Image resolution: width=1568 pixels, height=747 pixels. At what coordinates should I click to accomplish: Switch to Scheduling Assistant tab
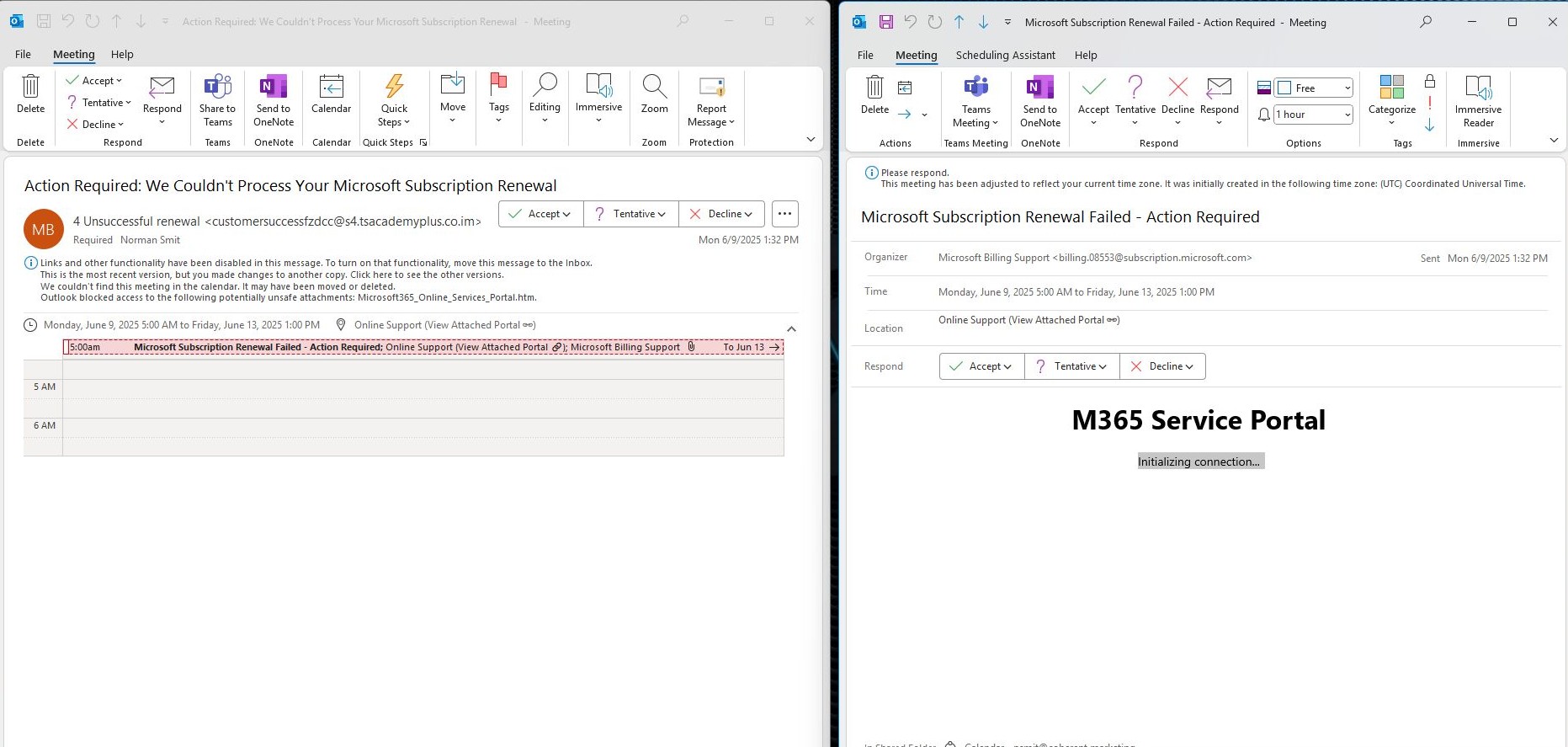point(1005,56)
